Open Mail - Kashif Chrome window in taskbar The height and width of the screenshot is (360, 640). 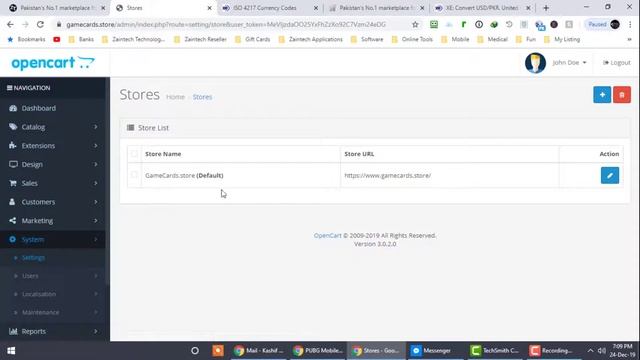(x=259, y=351)
